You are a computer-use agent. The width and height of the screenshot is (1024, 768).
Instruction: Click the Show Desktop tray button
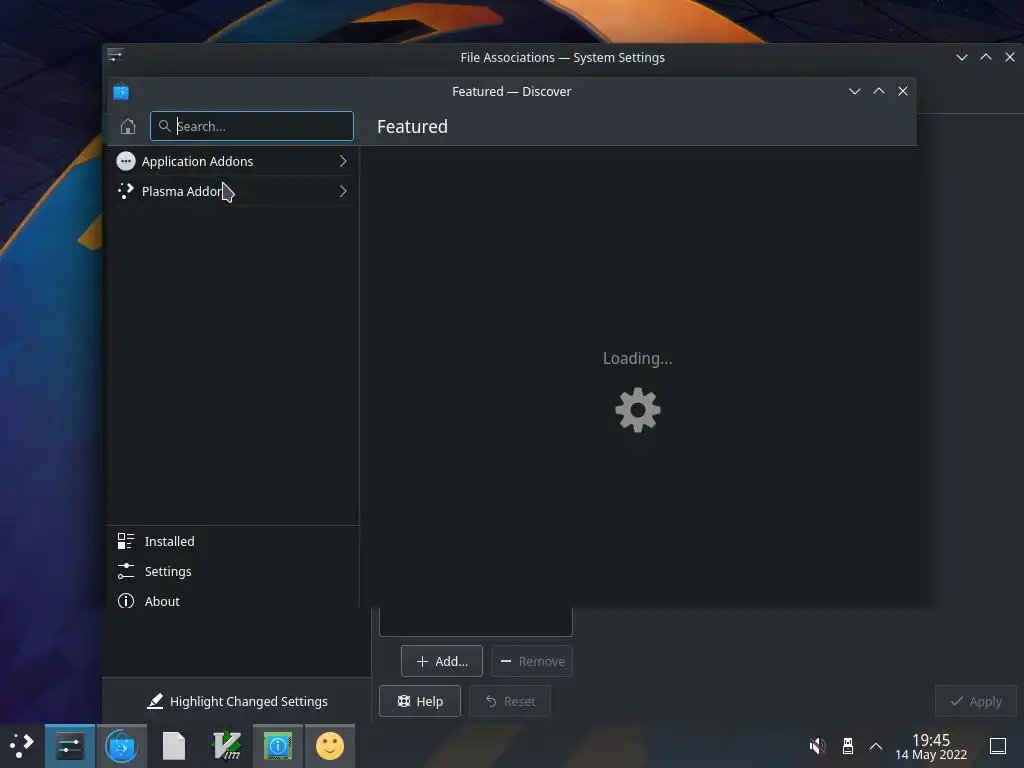(998, 746)
